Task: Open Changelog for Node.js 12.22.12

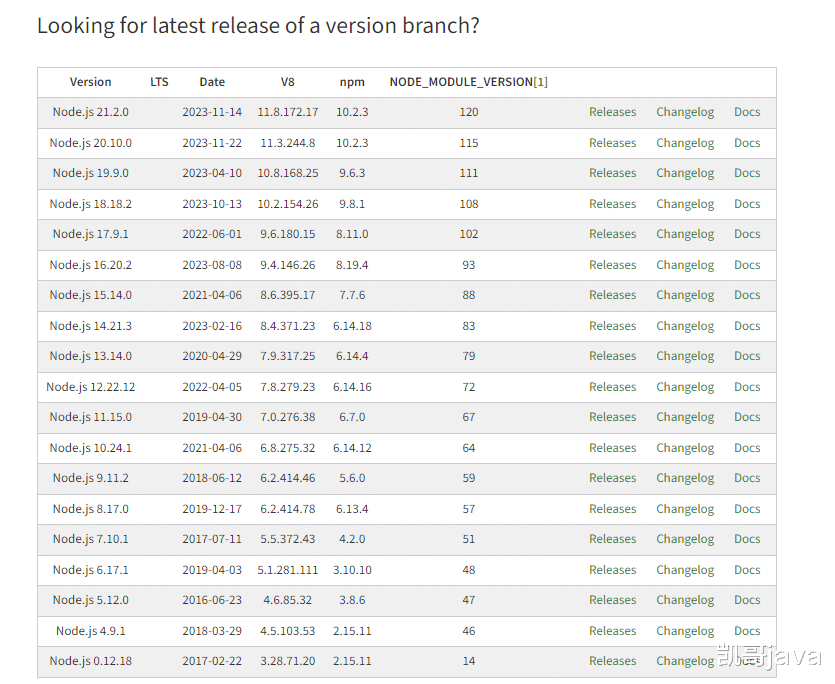Action: click(685, 387)
